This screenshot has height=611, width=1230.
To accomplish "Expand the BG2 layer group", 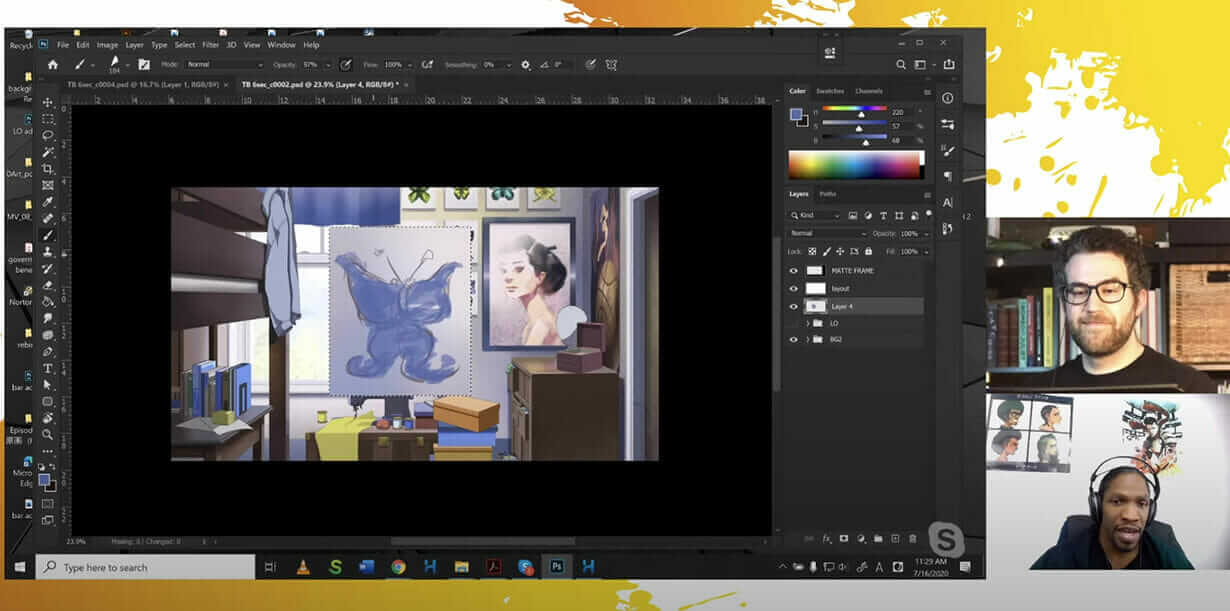I will pyautogui.click(x=807, y=339).
